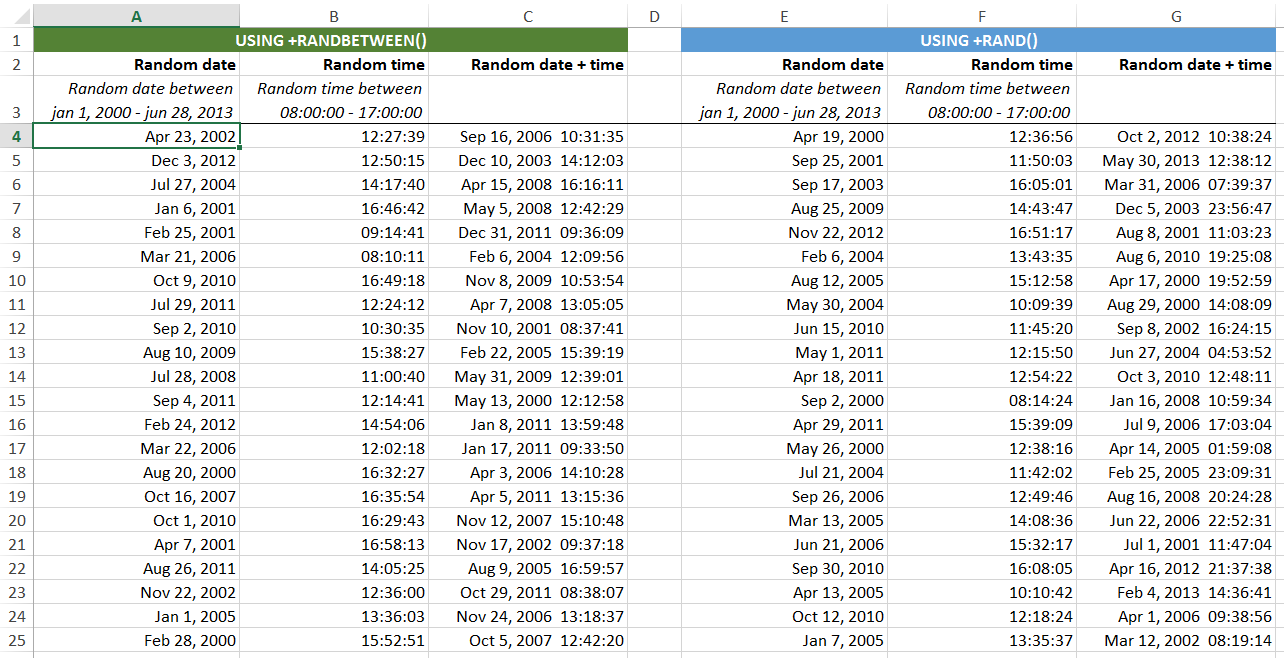Viewport: 1284px width, 658px height.
Task: Click the Select All corner of the grid
Action: coord(16,16)
